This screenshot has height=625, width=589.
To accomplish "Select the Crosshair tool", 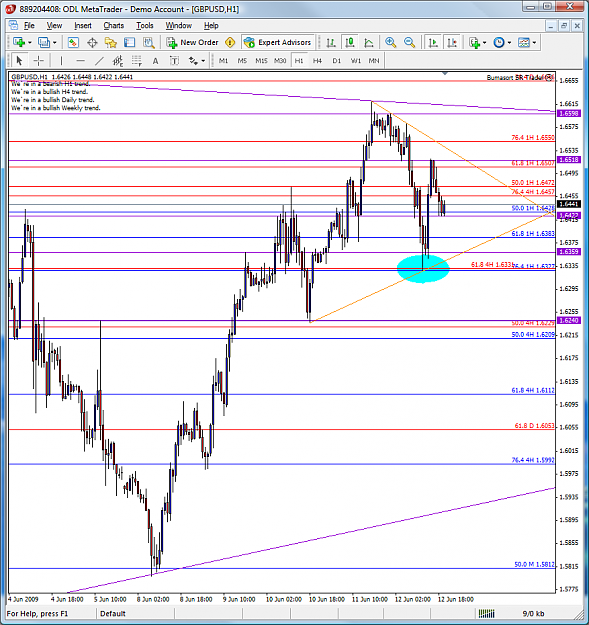I will 39,61.
